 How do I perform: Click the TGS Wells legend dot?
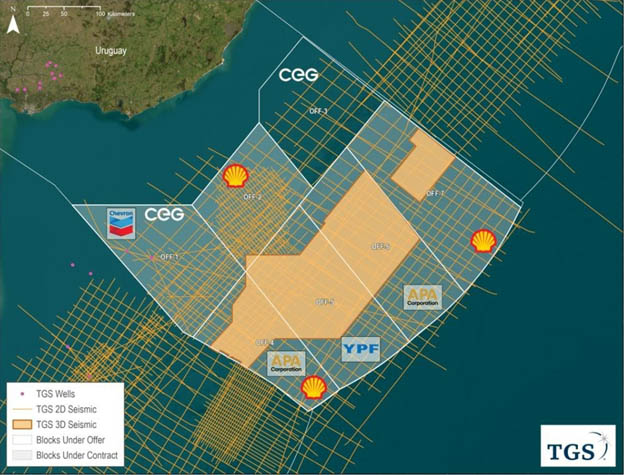(22, 394)
